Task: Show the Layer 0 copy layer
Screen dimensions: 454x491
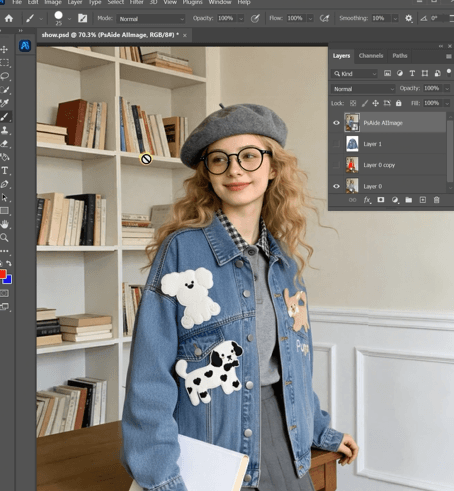Action: [336, 165]
